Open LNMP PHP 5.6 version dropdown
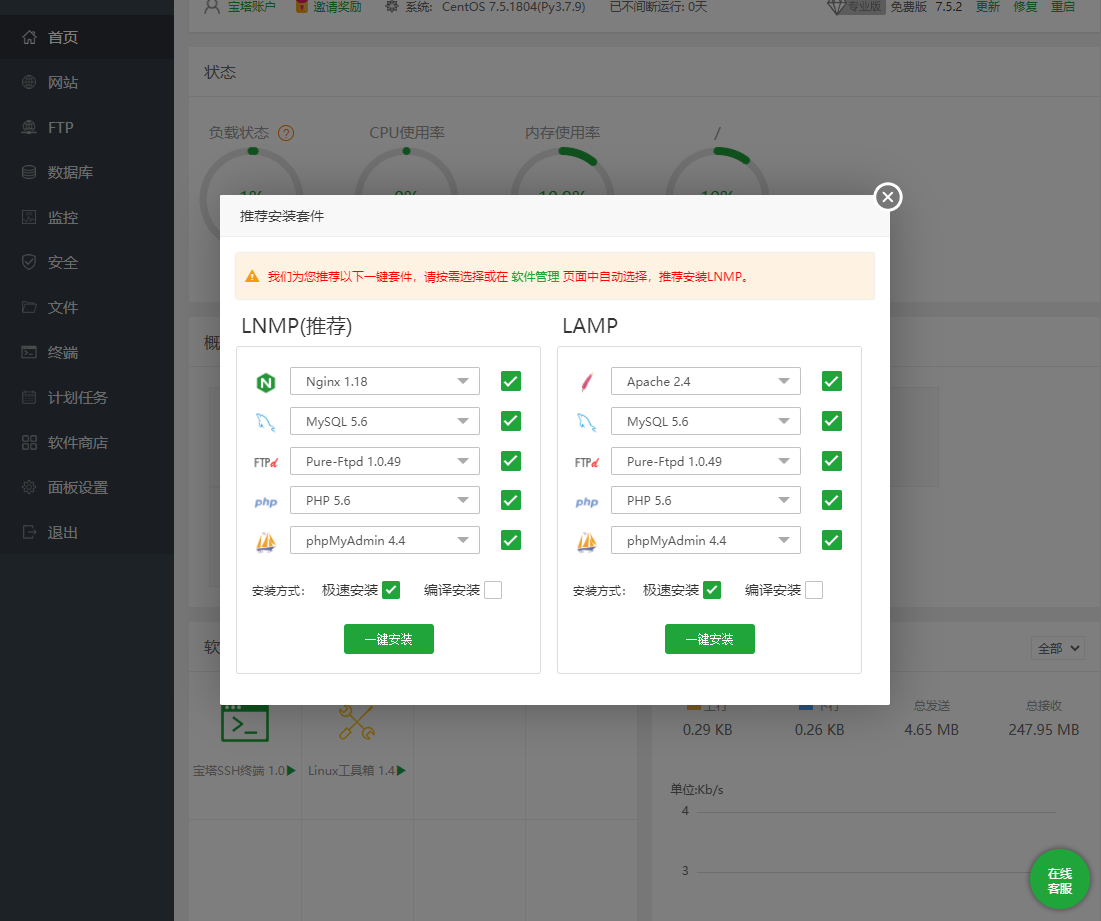The height and width of the screenshot is (921, 1101). pos(385,501)
